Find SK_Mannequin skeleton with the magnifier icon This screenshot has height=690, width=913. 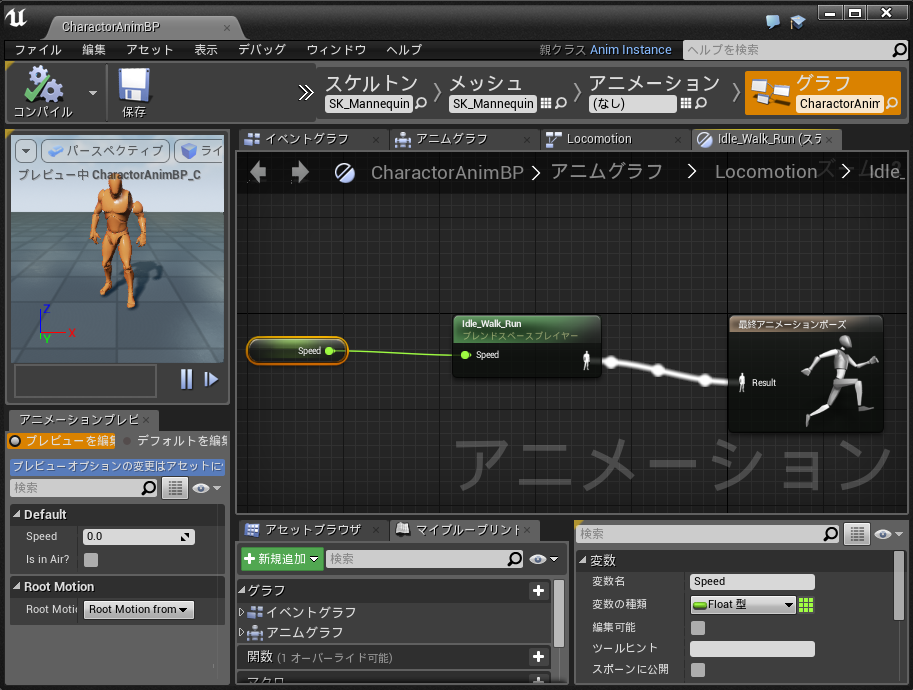(421, 104)
